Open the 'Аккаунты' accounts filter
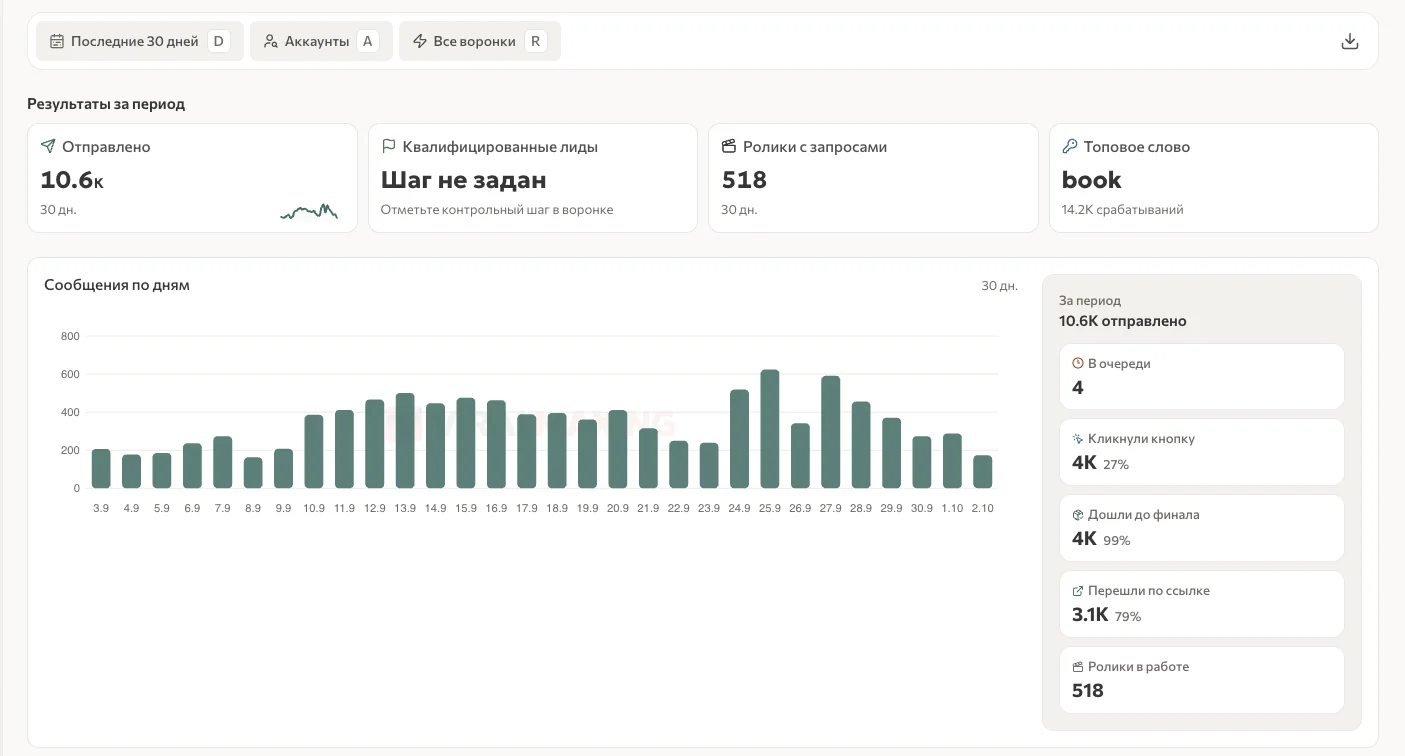1405x756 pixels. coord(321,41)
